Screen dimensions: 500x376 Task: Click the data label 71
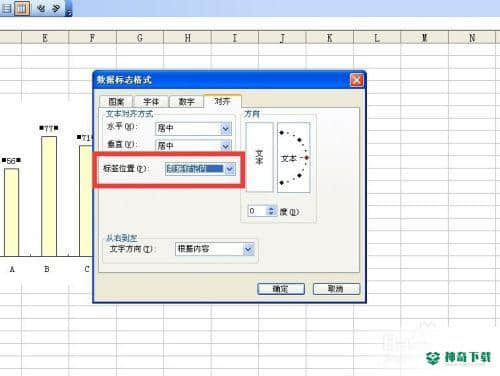click(x=85, y=138)
